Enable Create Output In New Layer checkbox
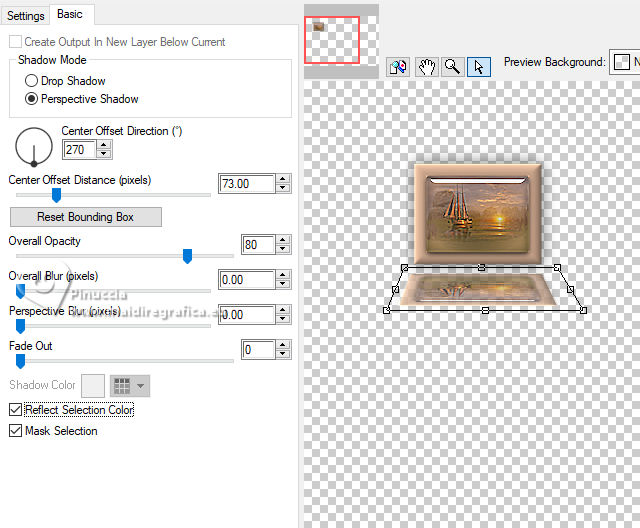The image size is (640, 528). [x=15, y=42]
